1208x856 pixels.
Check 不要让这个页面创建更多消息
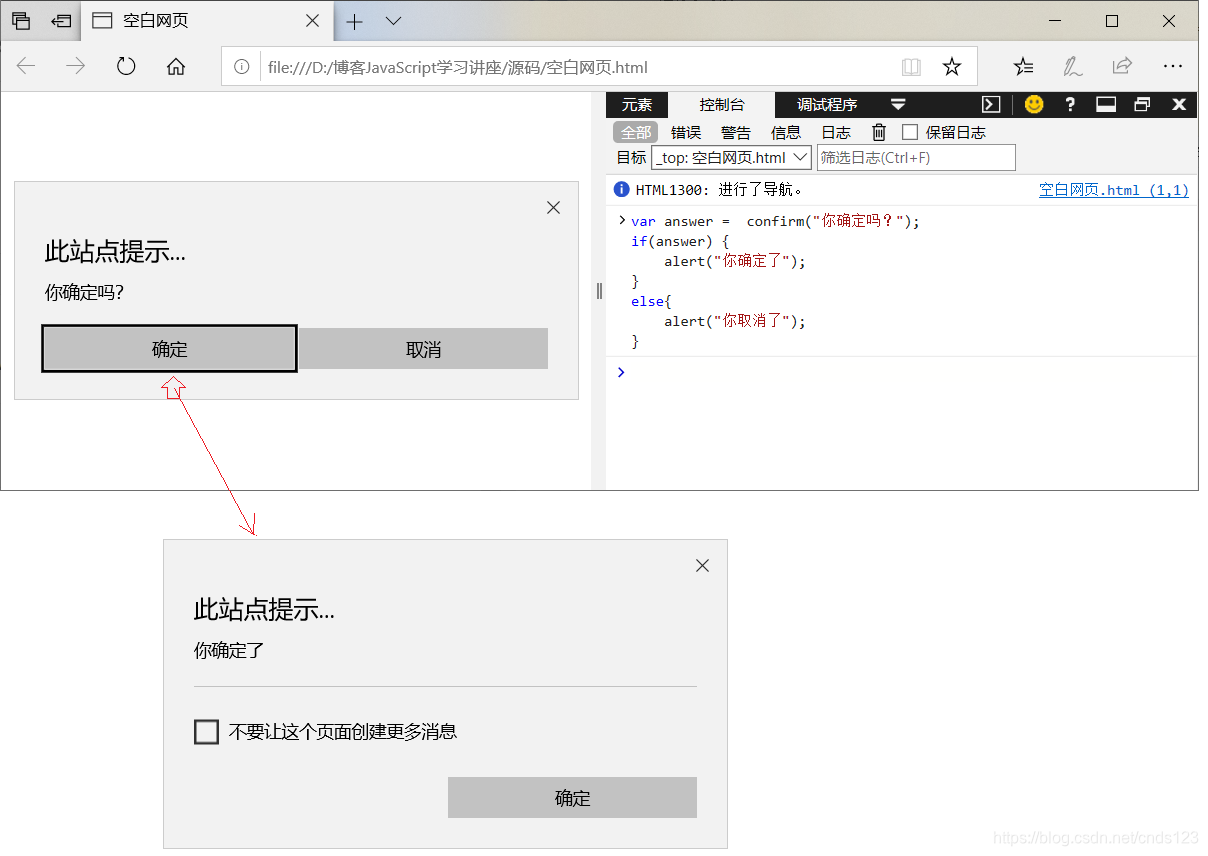point(206,731)
